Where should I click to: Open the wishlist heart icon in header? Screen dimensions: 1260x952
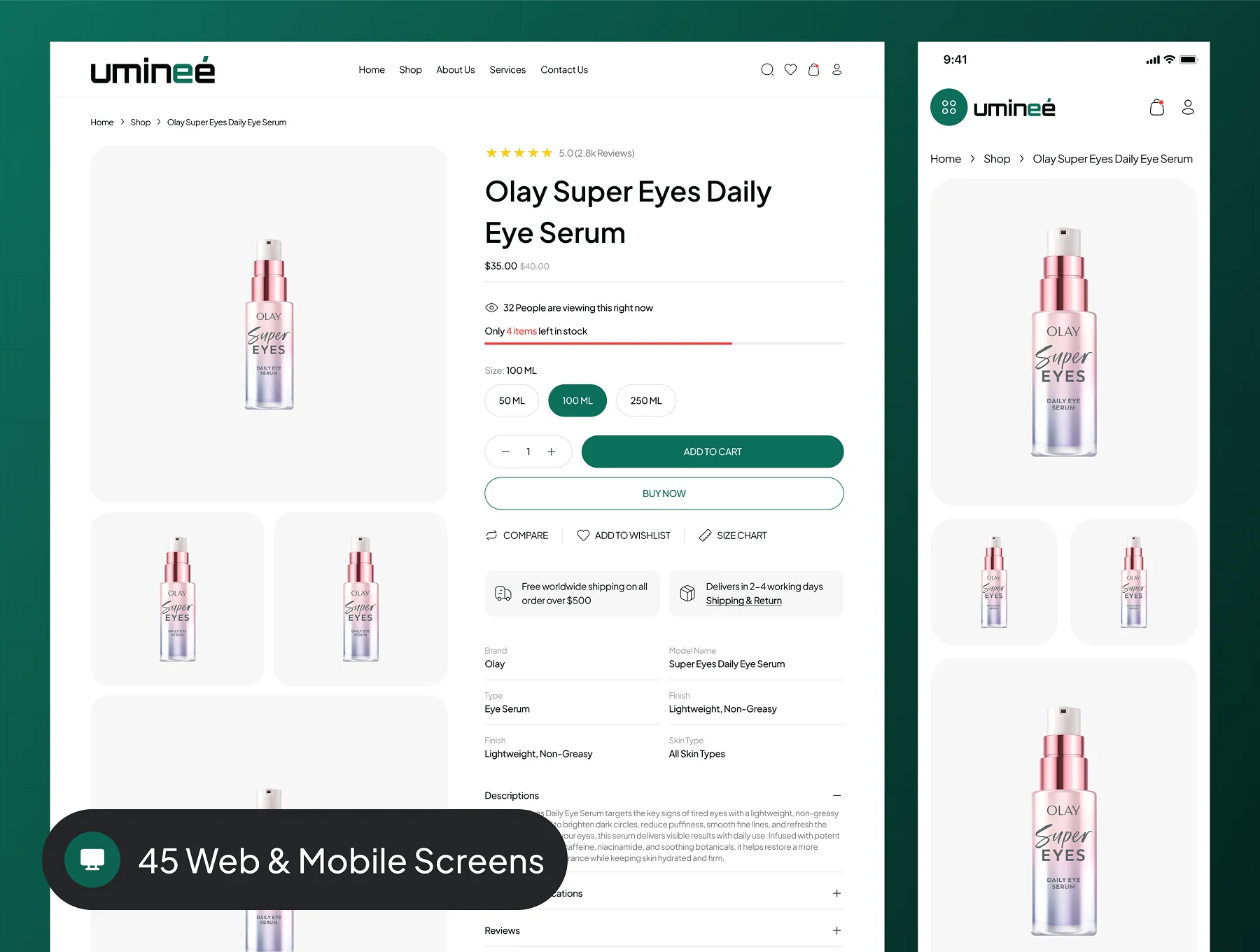coord(790,69)
